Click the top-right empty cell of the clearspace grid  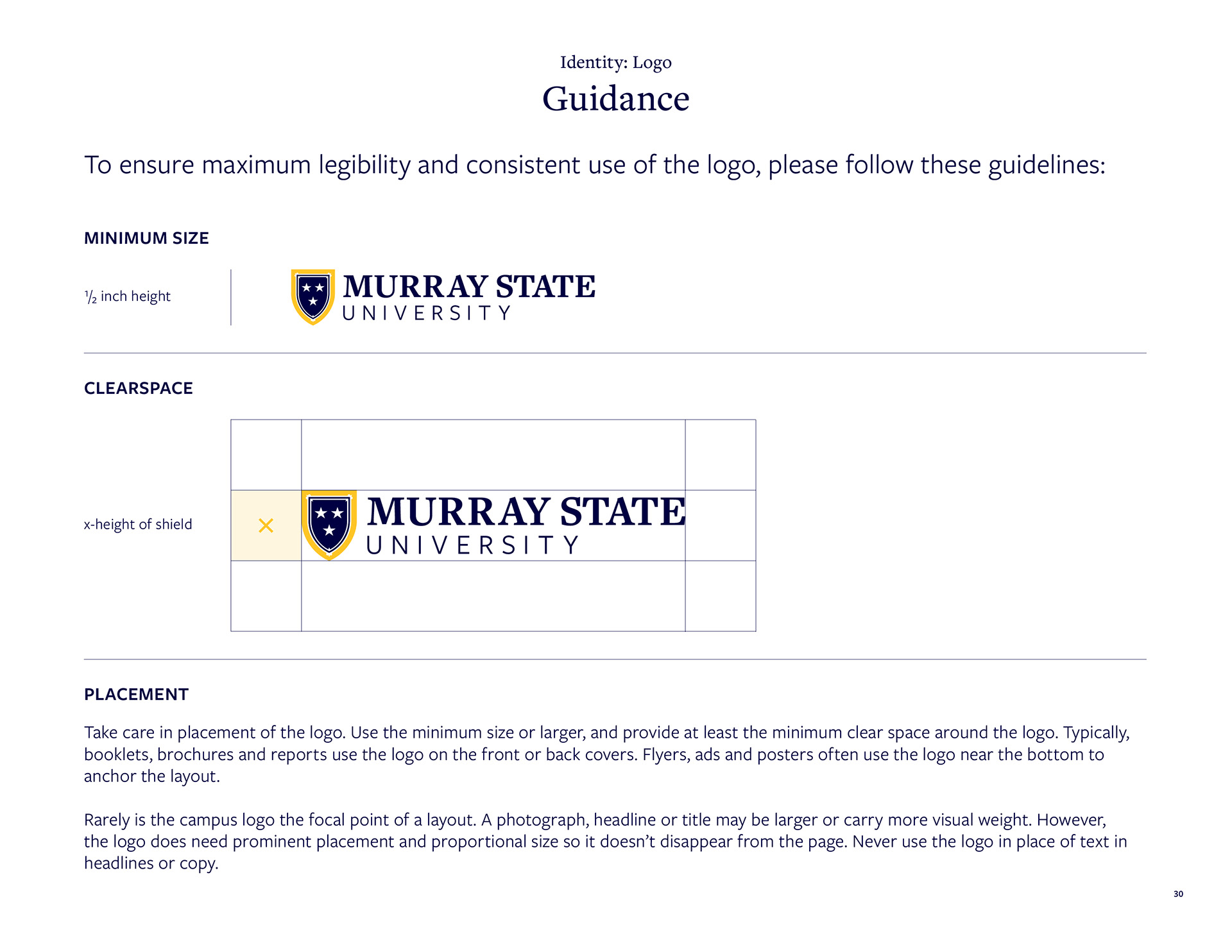[x=721, y=455]
